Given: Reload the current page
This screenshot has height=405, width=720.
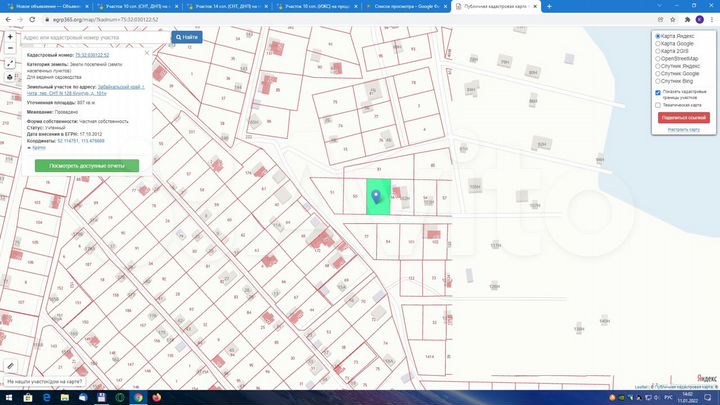Looking at the screenshot, I should 32,20.
